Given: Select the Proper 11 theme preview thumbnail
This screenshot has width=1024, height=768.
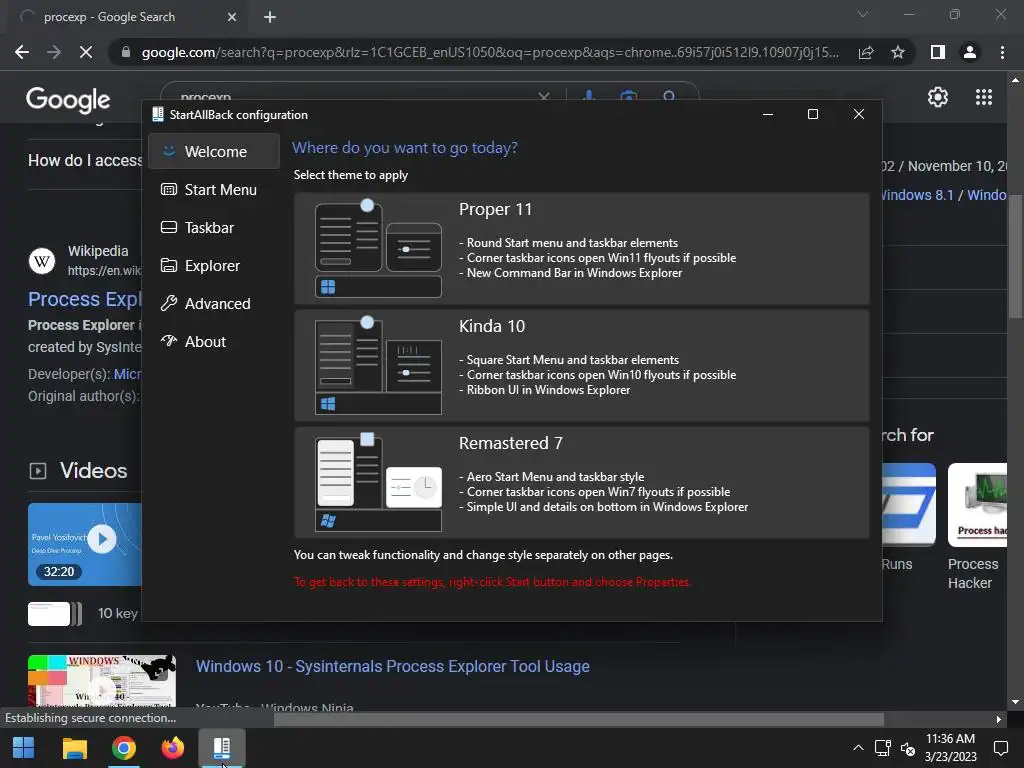Looking at the screenshot, I should coord(378,249).
